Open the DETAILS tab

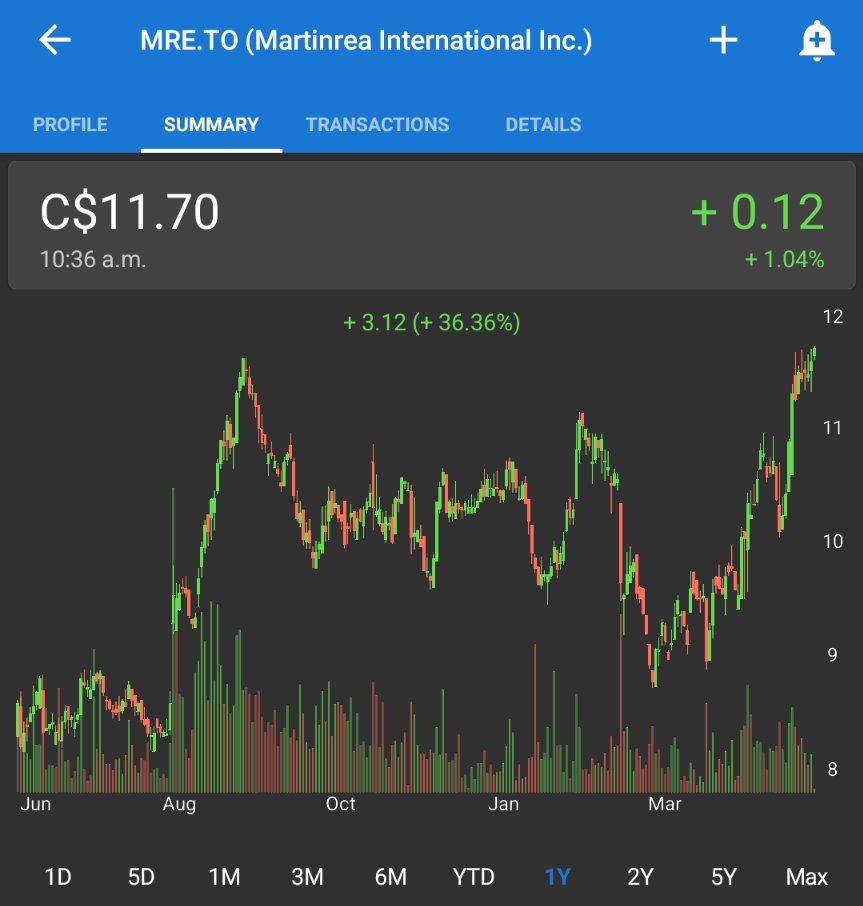543,124
